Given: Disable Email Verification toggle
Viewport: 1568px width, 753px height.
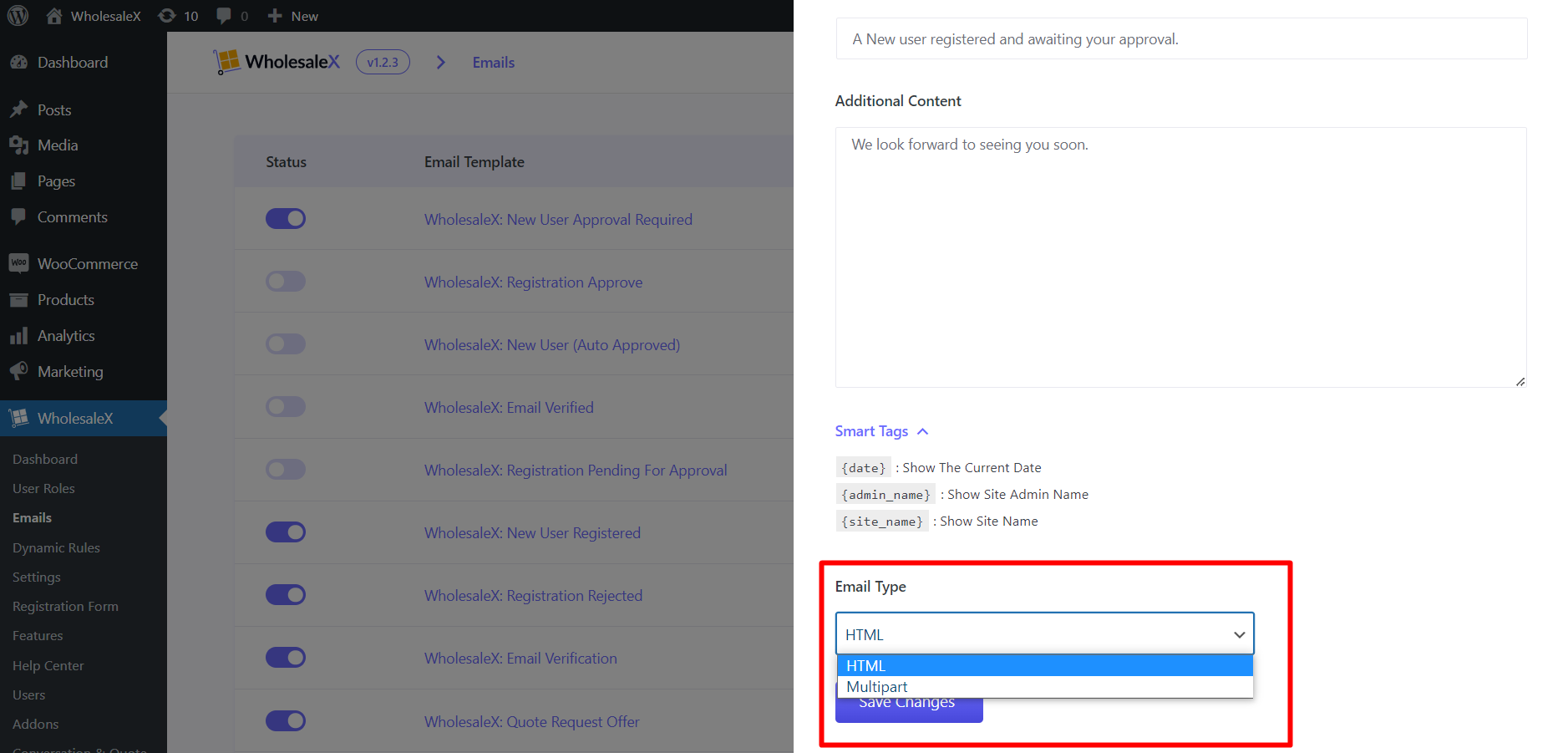Looking at the screenshot, I should pos(286,658).
